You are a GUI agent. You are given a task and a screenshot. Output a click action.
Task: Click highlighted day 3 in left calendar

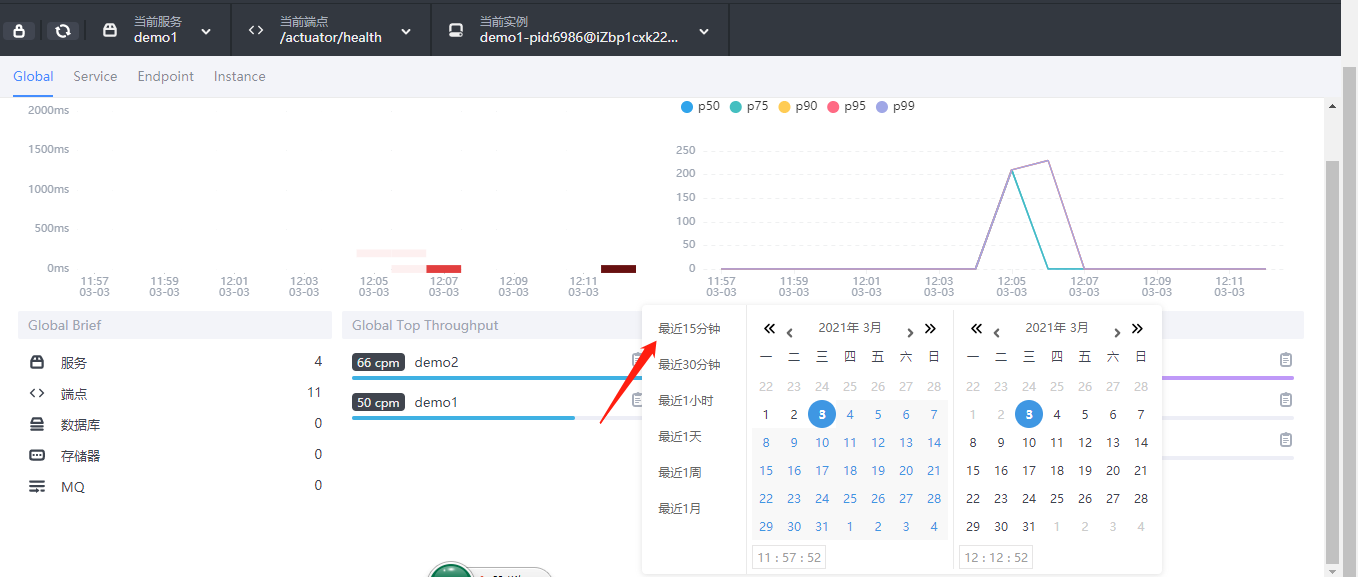coord(822,414)
